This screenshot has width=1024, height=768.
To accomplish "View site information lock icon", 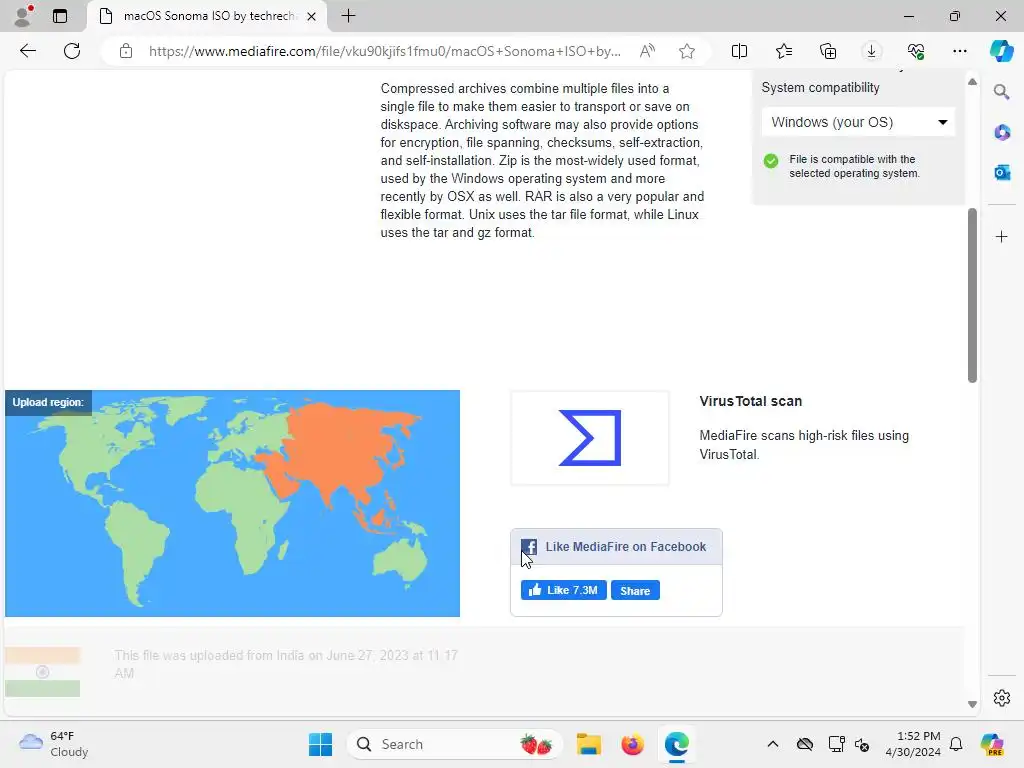I will coord(126,51).
